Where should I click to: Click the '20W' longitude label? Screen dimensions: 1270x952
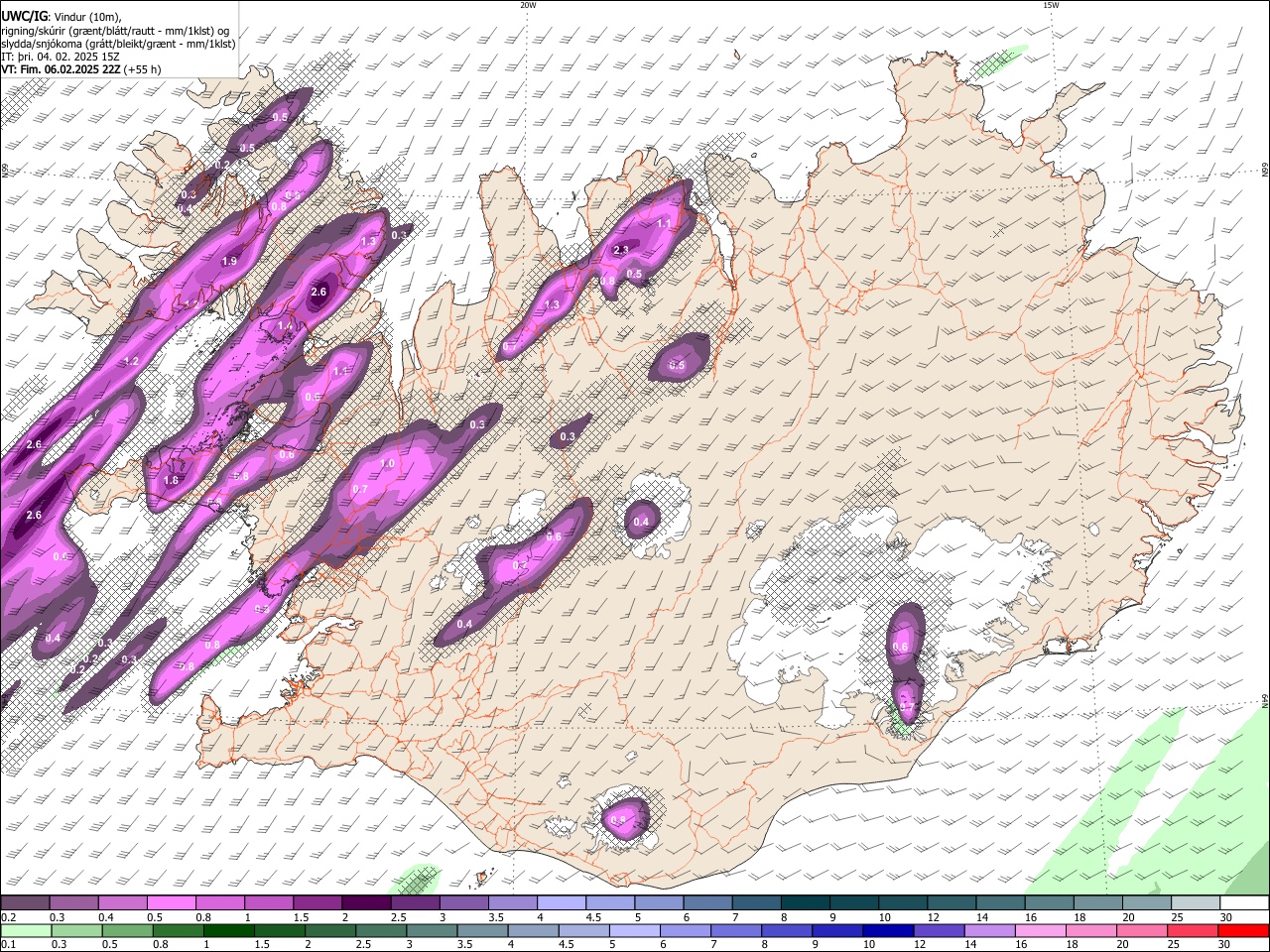click(x=528, y=5)
